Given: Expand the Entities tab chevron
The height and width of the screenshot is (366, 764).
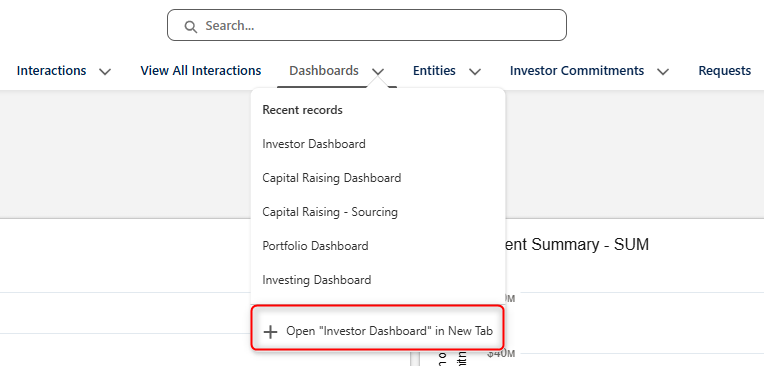Looking at the screenshot, I should 475,72.
